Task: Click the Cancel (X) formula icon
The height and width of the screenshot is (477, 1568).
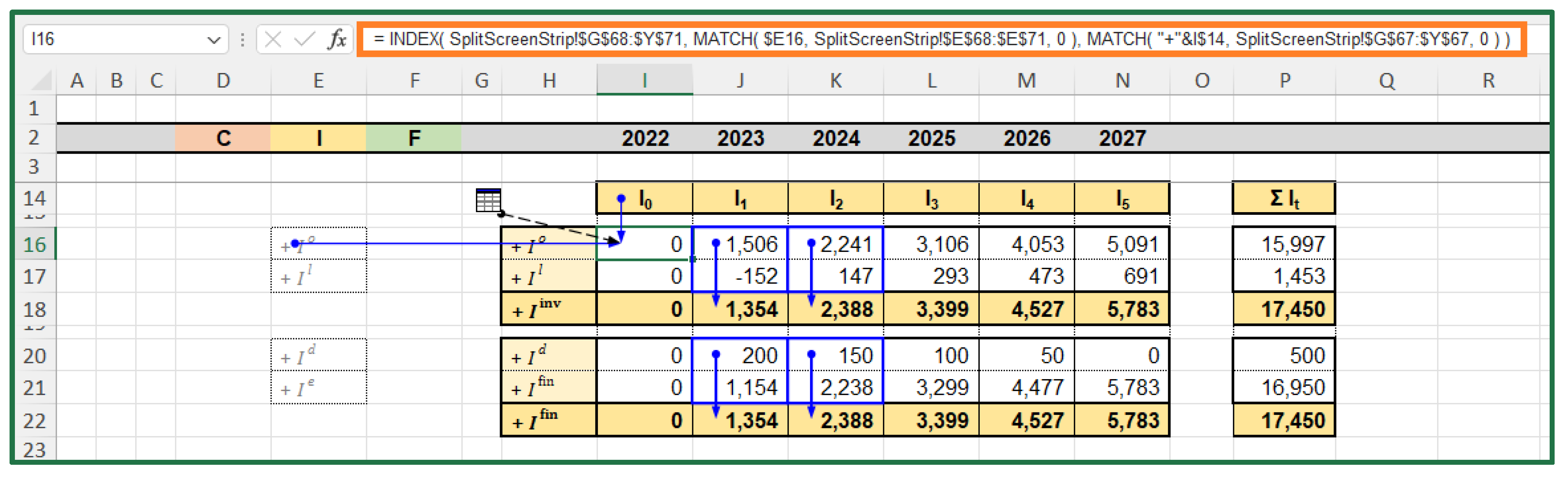Action: (x=273, y=40)
